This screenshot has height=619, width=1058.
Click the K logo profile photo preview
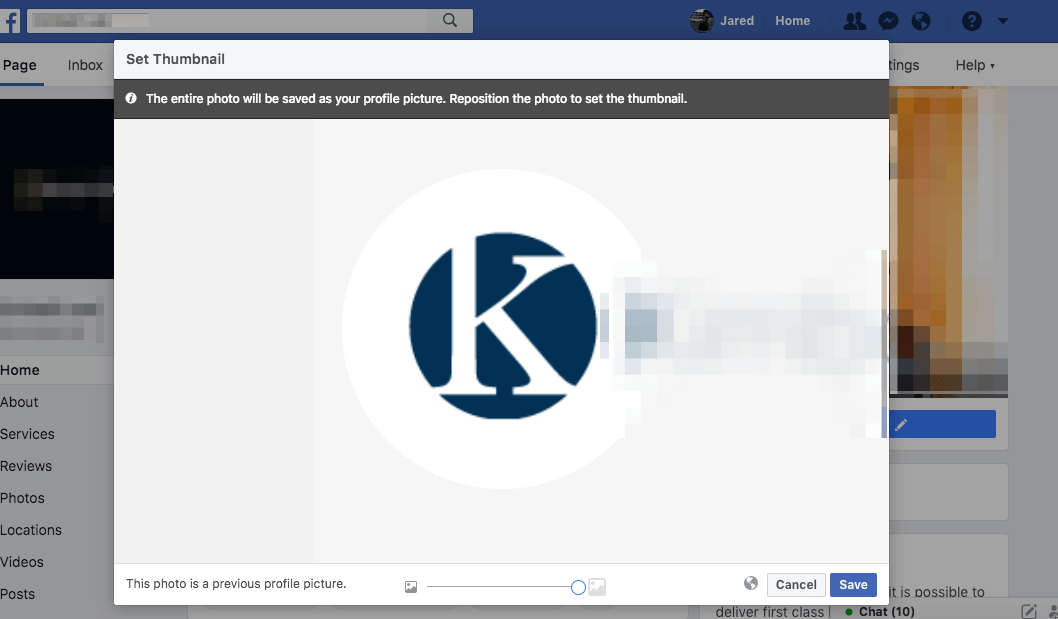pyautogui.click(x=503, y=326)
